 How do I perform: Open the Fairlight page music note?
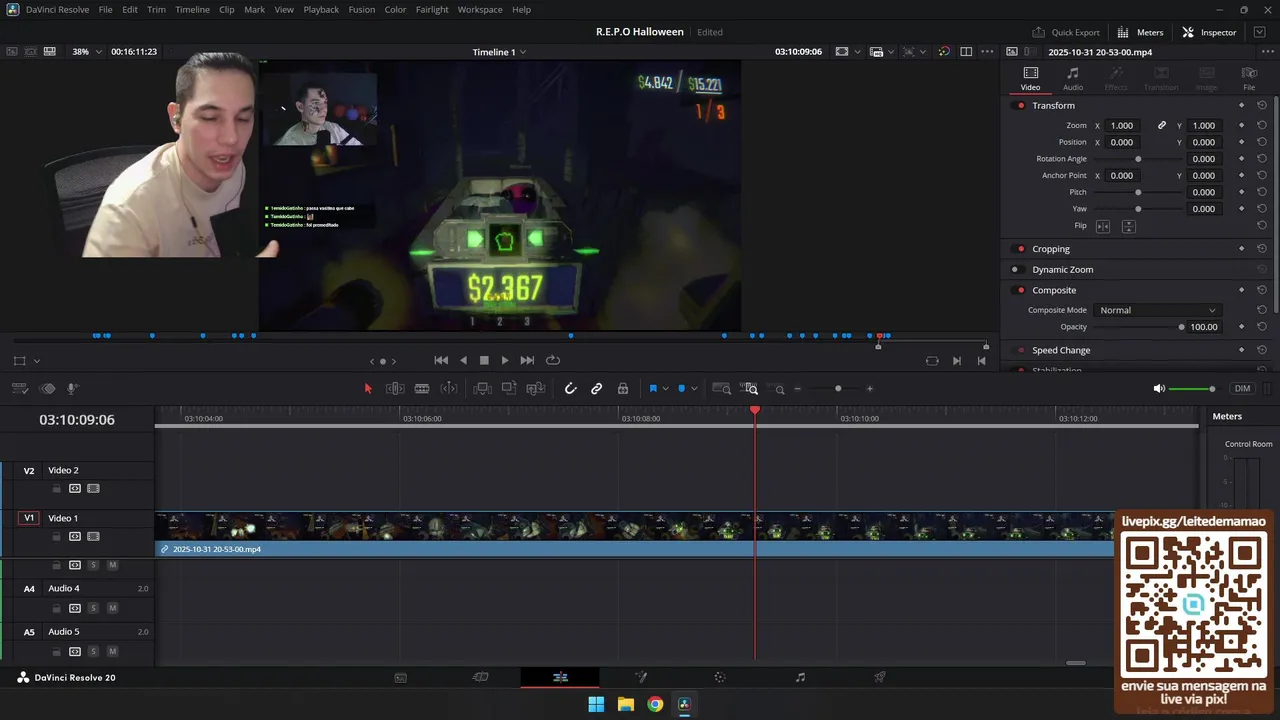800,677
